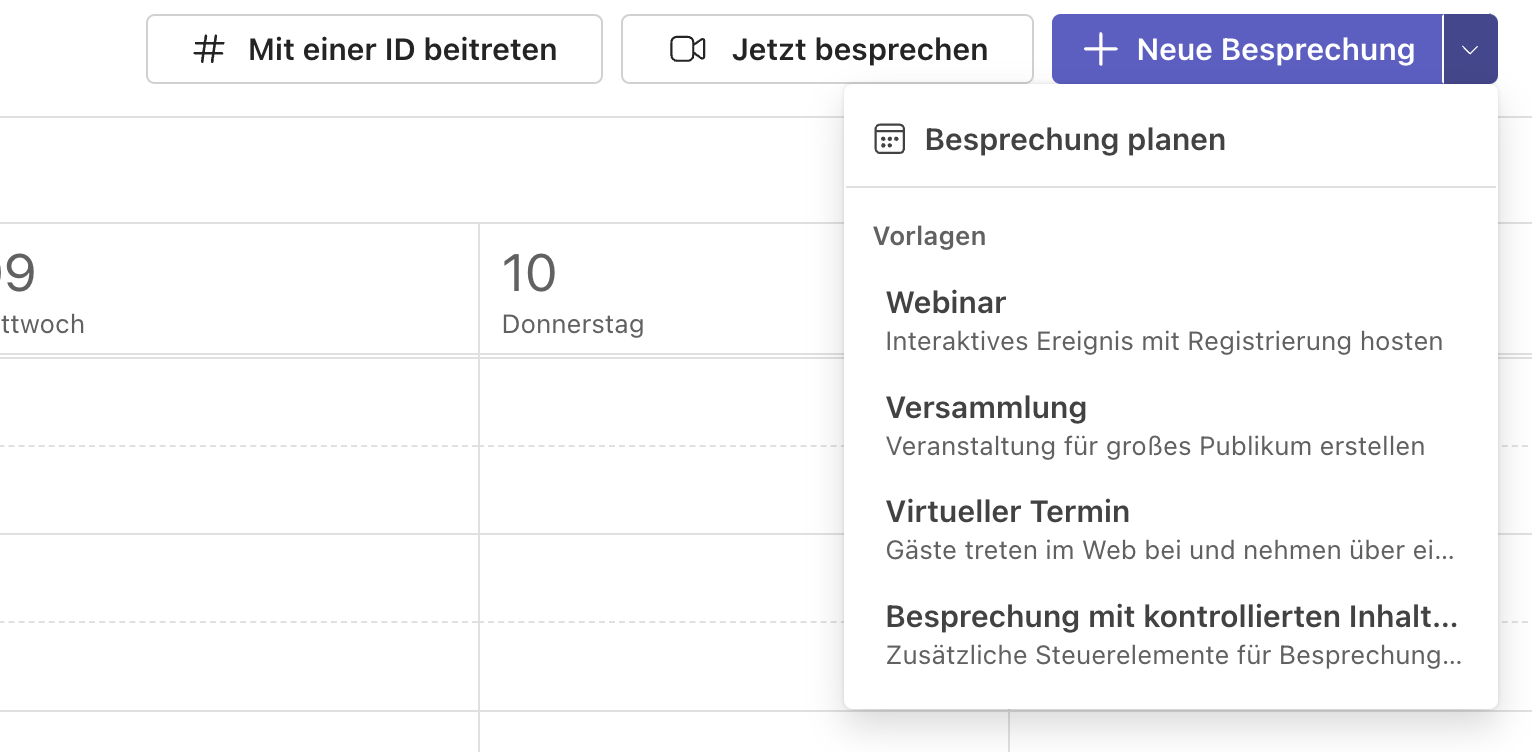Click the calendar icon beside Besprechung planen

889,139
